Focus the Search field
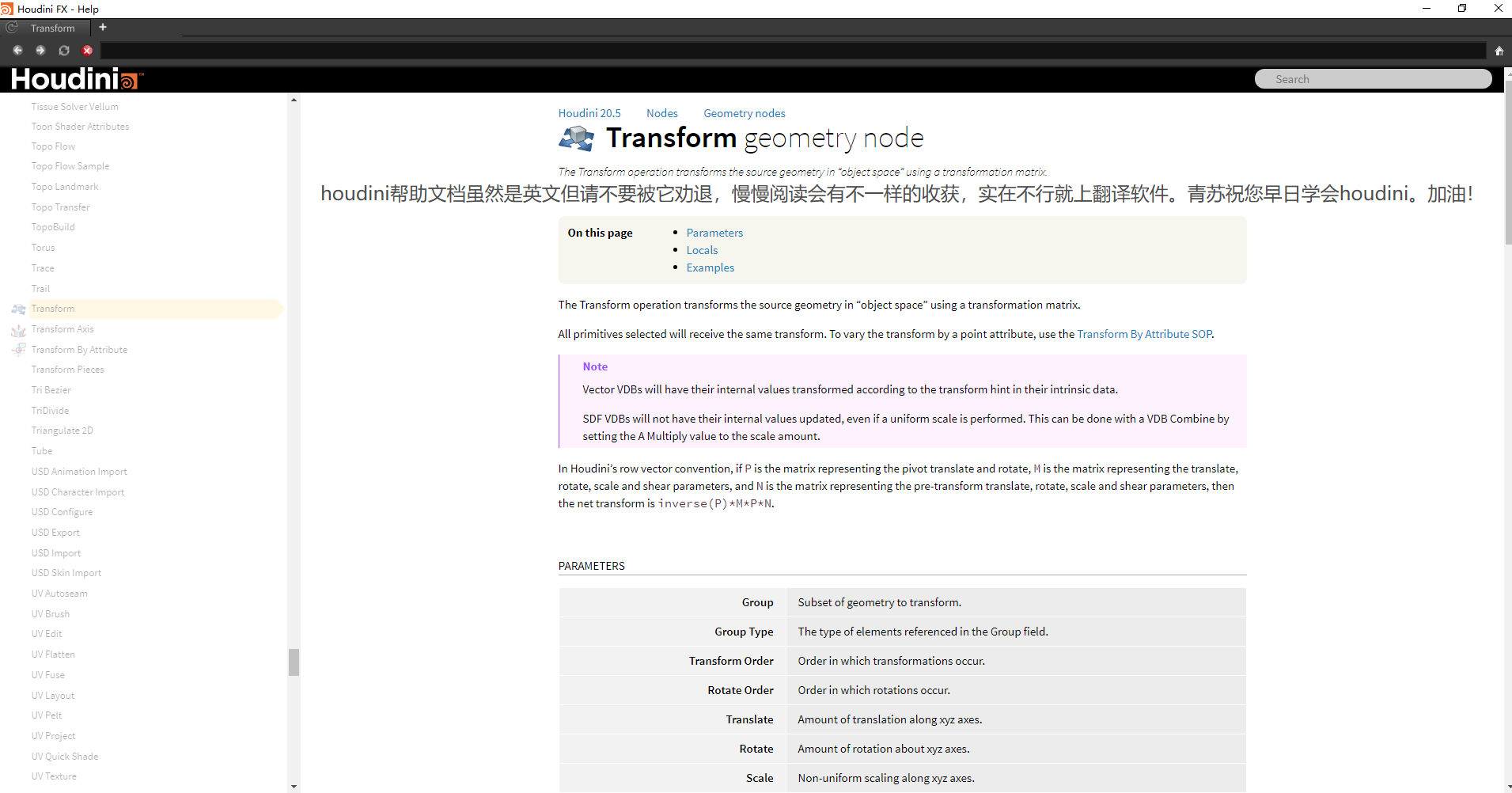 (1373, 79)
